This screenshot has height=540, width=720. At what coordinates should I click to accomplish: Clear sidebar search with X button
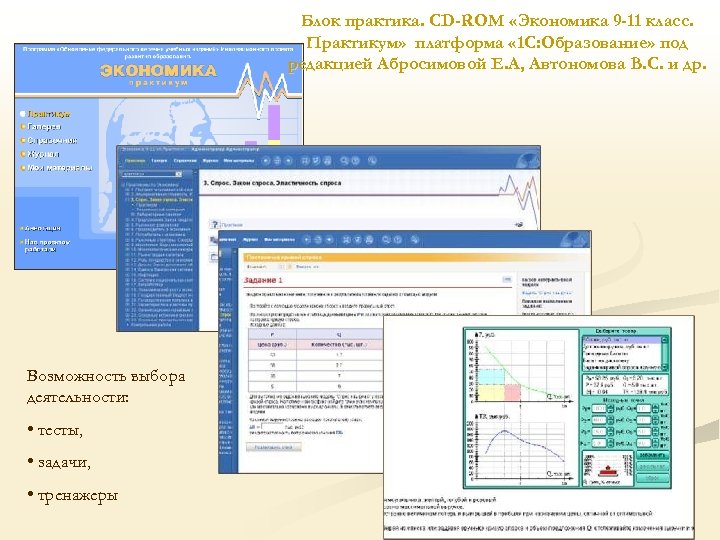point(179,174)
